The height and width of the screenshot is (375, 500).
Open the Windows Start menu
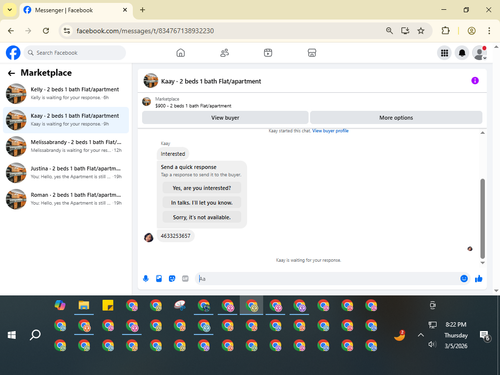12,335
